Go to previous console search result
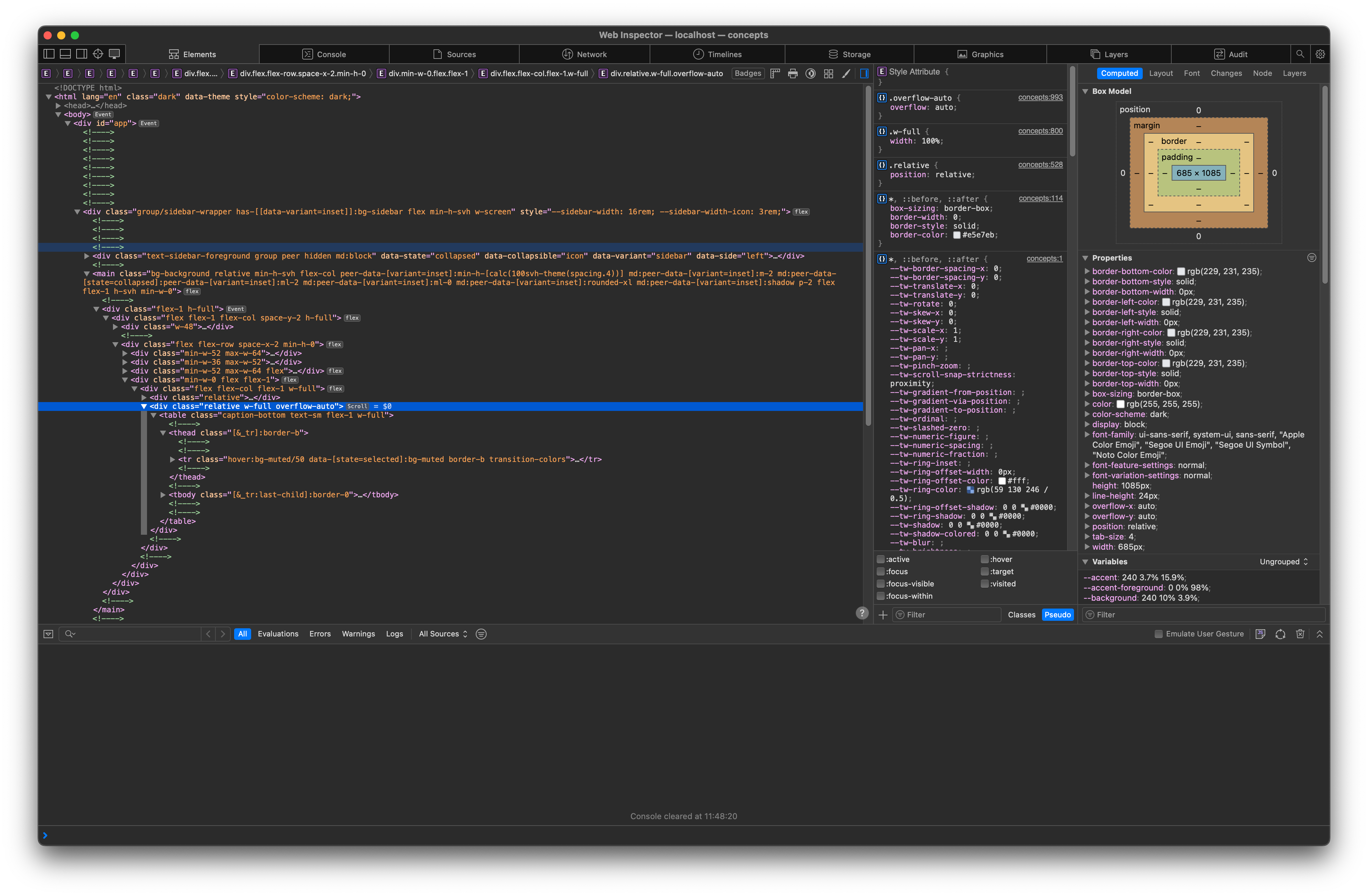This screenshot has height=896, width=1368. [x=209, y=634]
